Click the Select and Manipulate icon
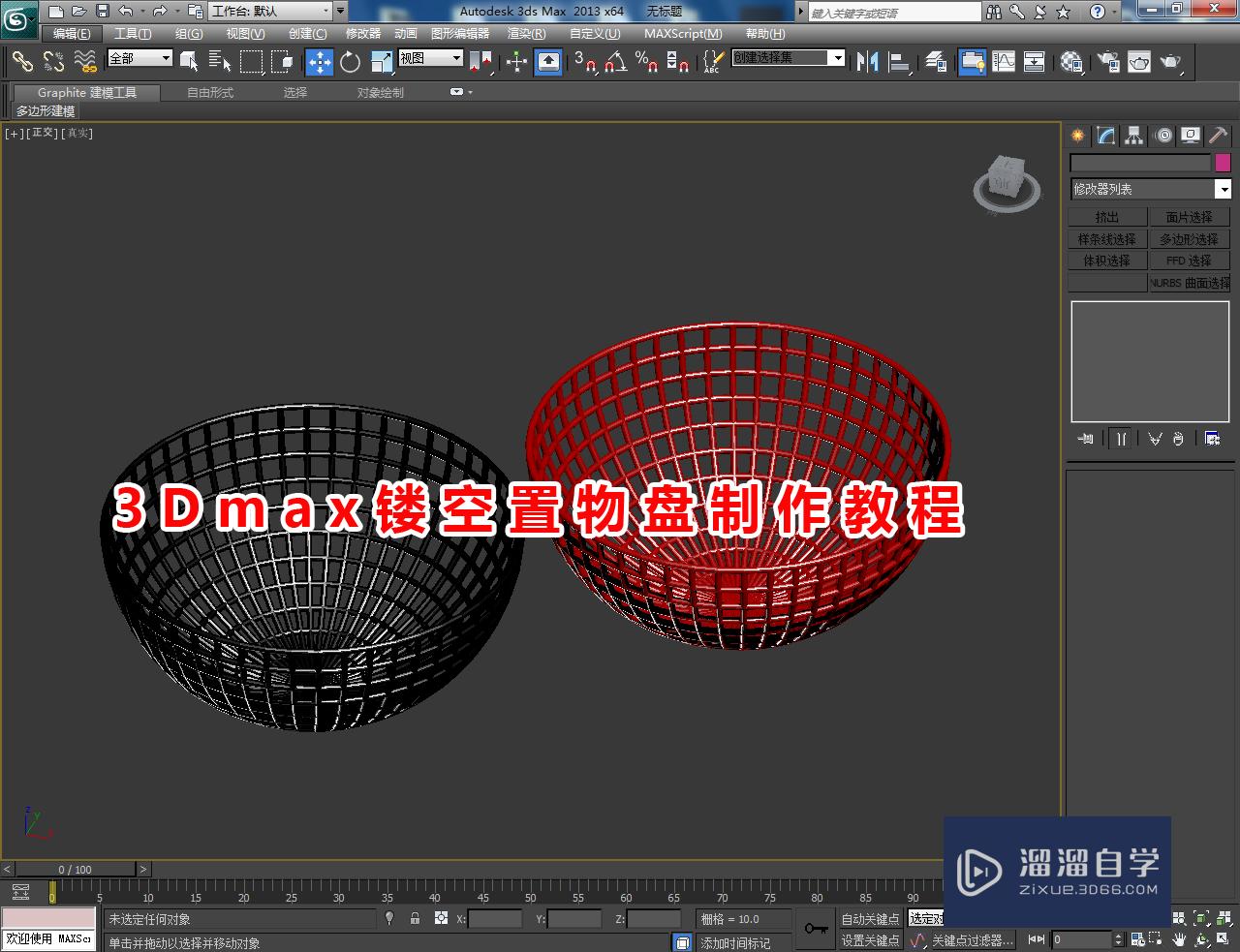Viewport: 1240px width, 952px height. 516,62
